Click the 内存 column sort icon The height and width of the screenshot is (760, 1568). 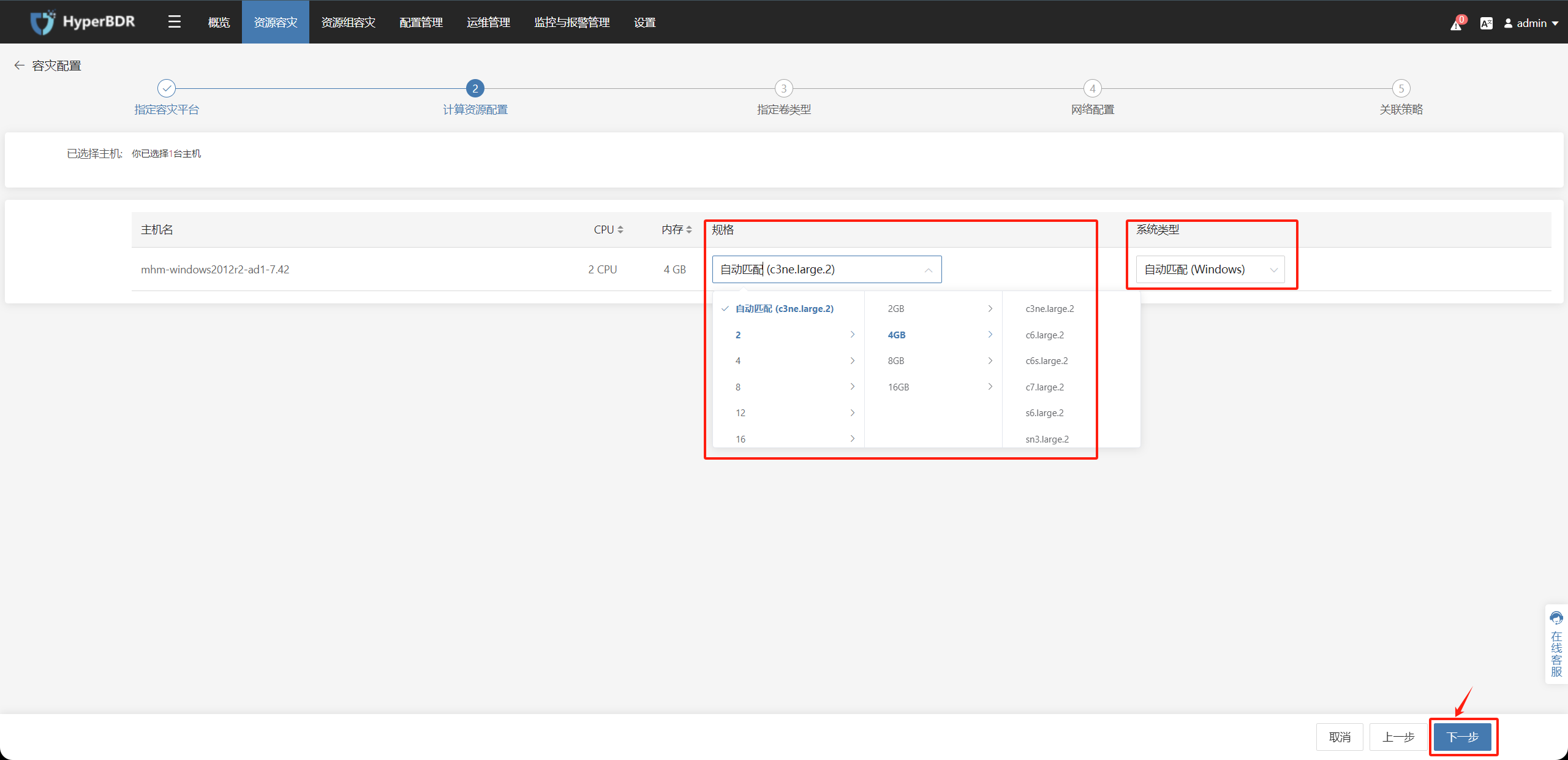(689, 230)
